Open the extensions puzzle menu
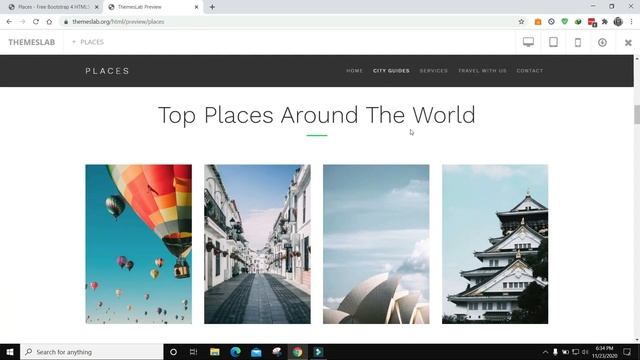This screenshot has width=640, height=360. click(605, 22)
